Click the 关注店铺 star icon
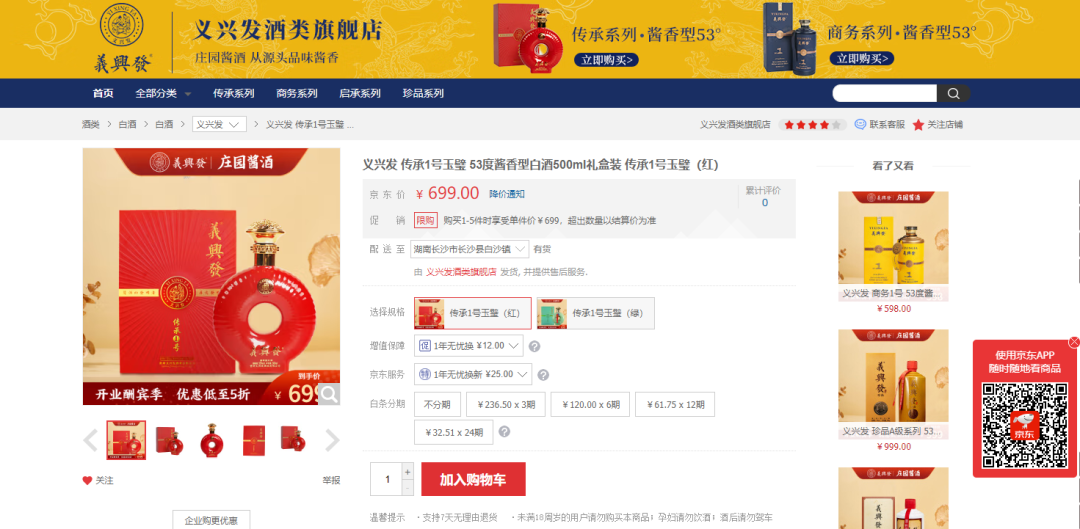The width and height of the screenshot is (1080, 529). click(x=918, y=125)
